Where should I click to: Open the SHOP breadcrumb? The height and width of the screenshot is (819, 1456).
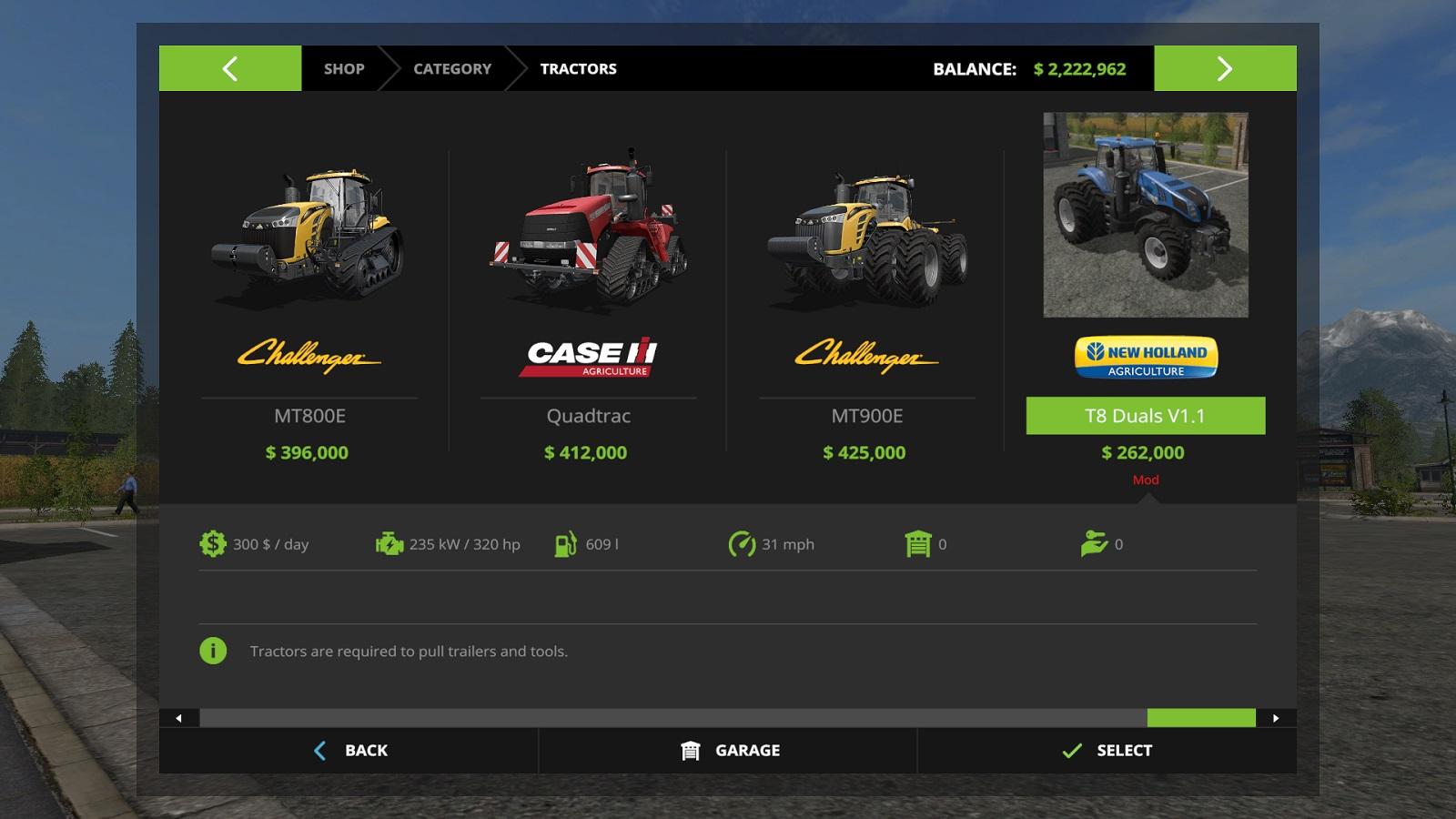click(344, 68)
